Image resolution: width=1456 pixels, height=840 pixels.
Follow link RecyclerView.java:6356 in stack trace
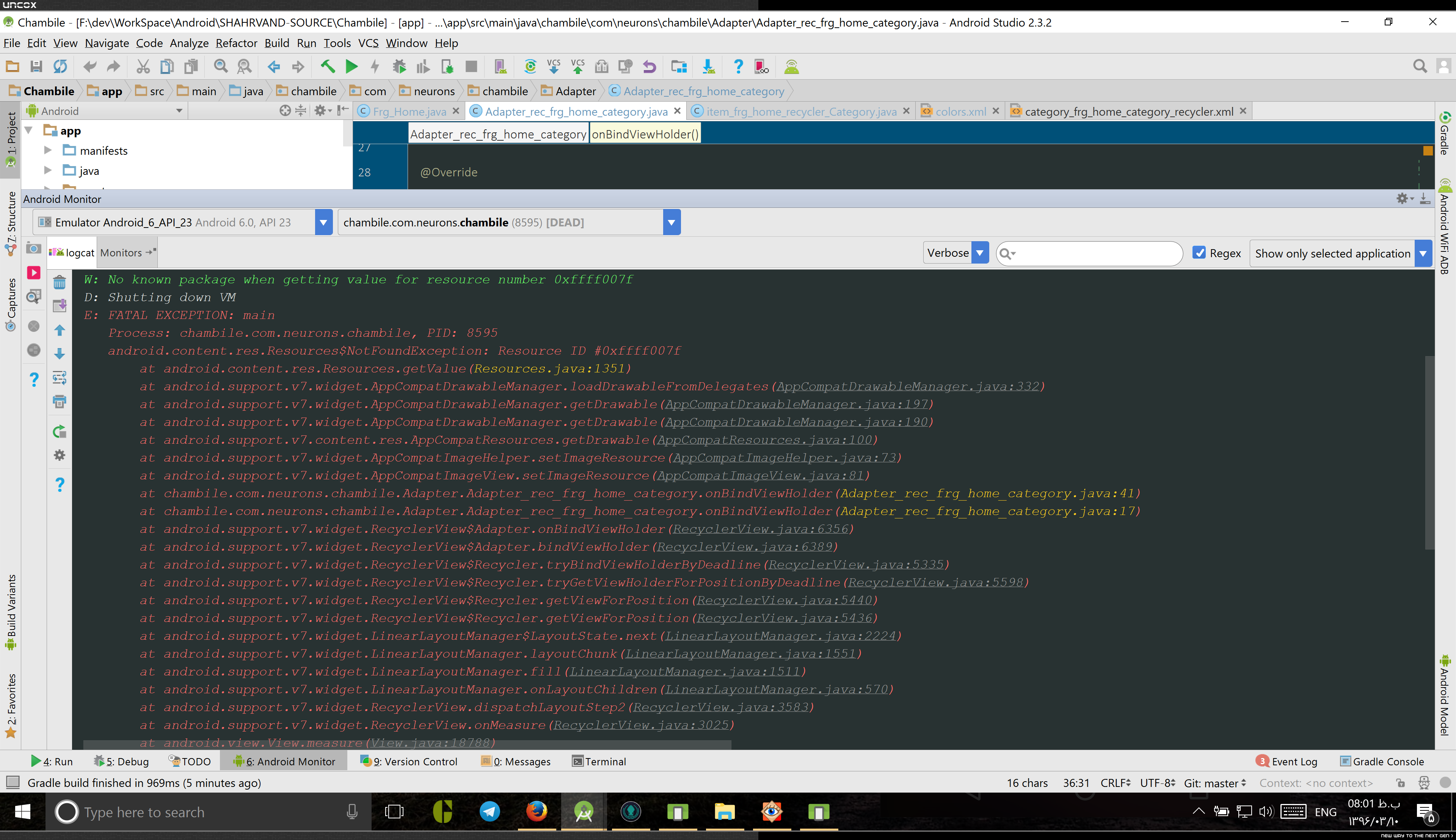tap(761, 529)
